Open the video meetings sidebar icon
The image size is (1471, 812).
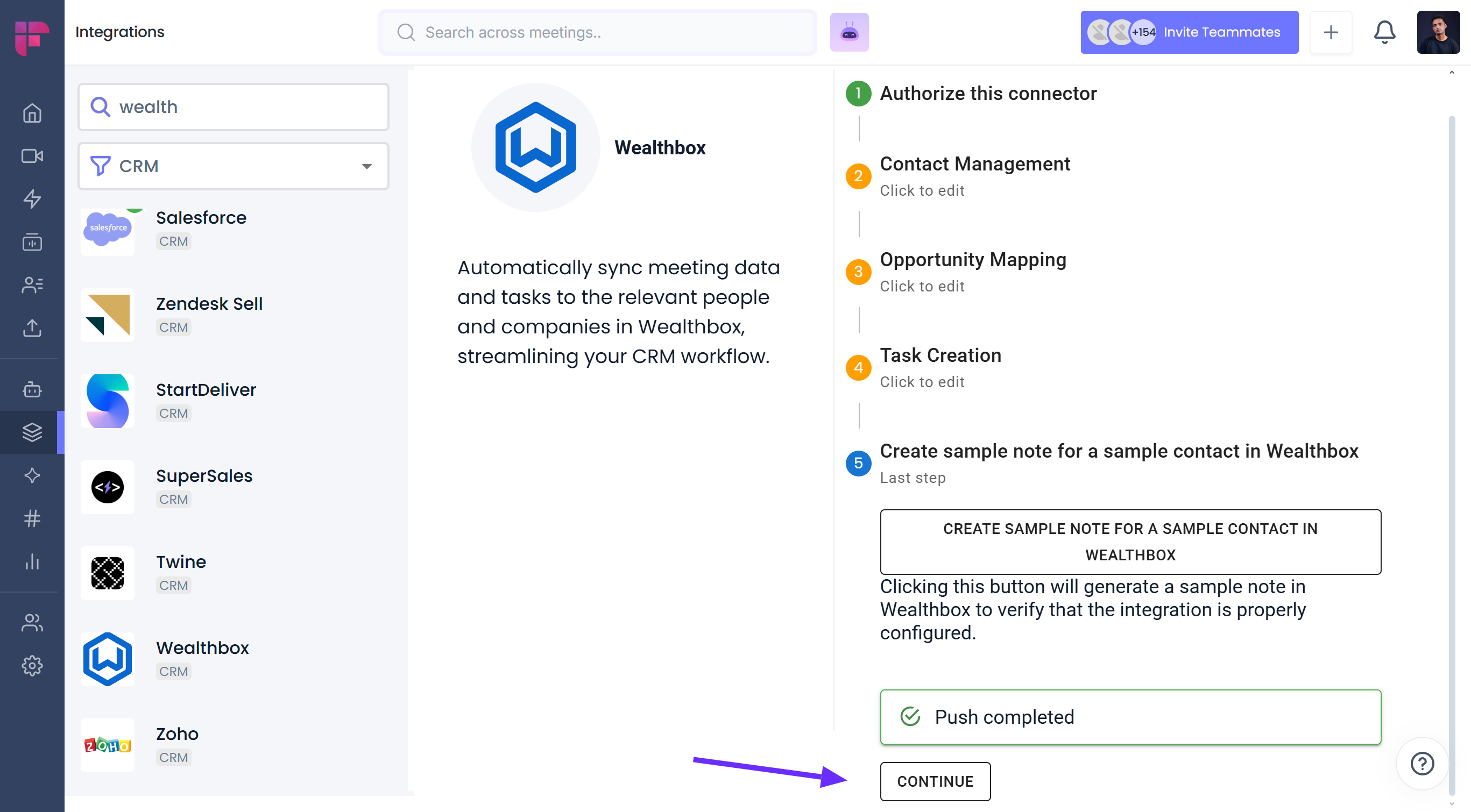point(32,156)
